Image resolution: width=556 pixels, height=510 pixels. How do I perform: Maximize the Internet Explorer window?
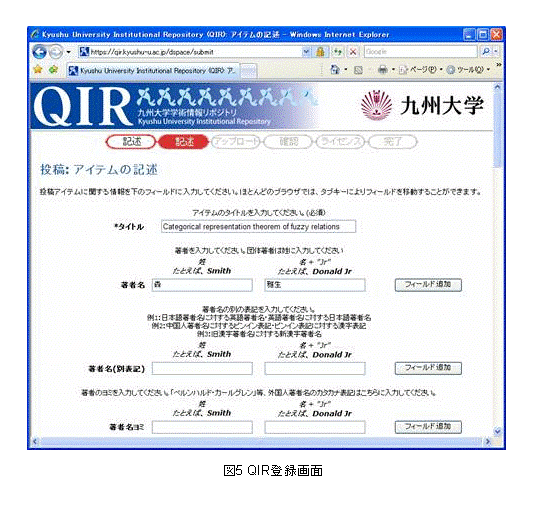click(x=482, y=34)
